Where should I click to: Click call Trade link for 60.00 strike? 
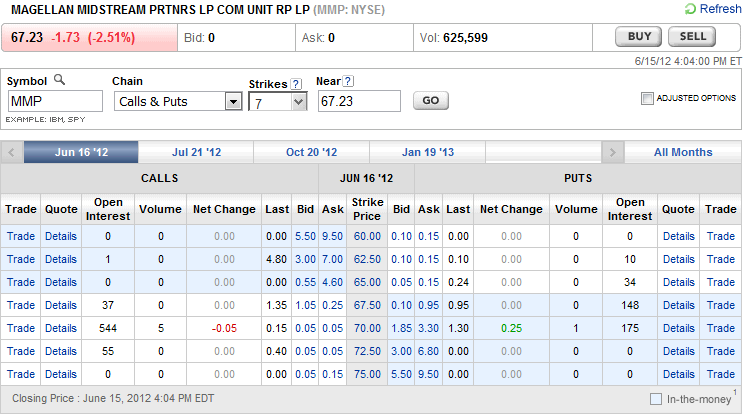[21, 236]
